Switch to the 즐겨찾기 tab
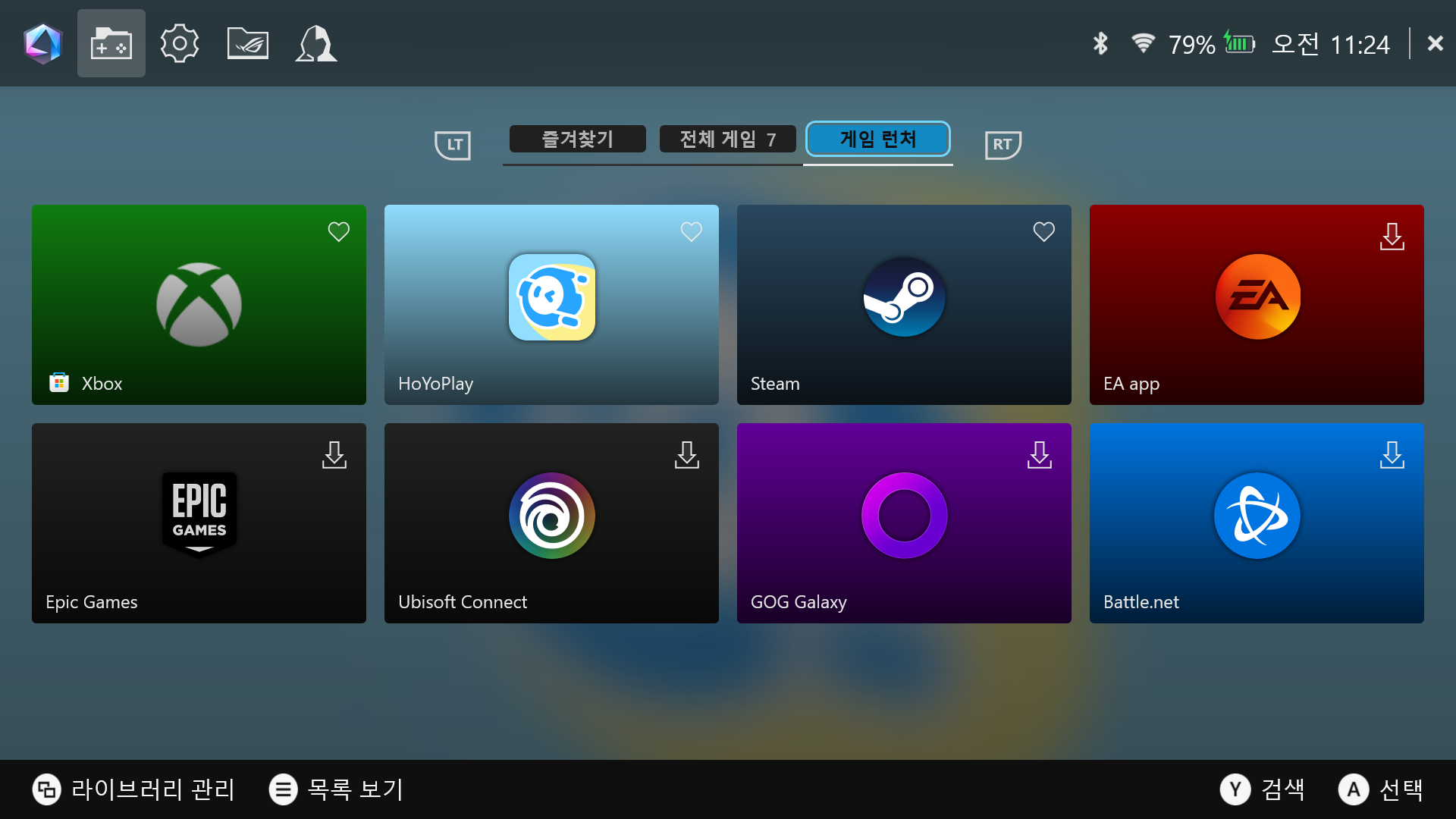1456x819 pixels. pyautogui.click(x=578, y=140)
